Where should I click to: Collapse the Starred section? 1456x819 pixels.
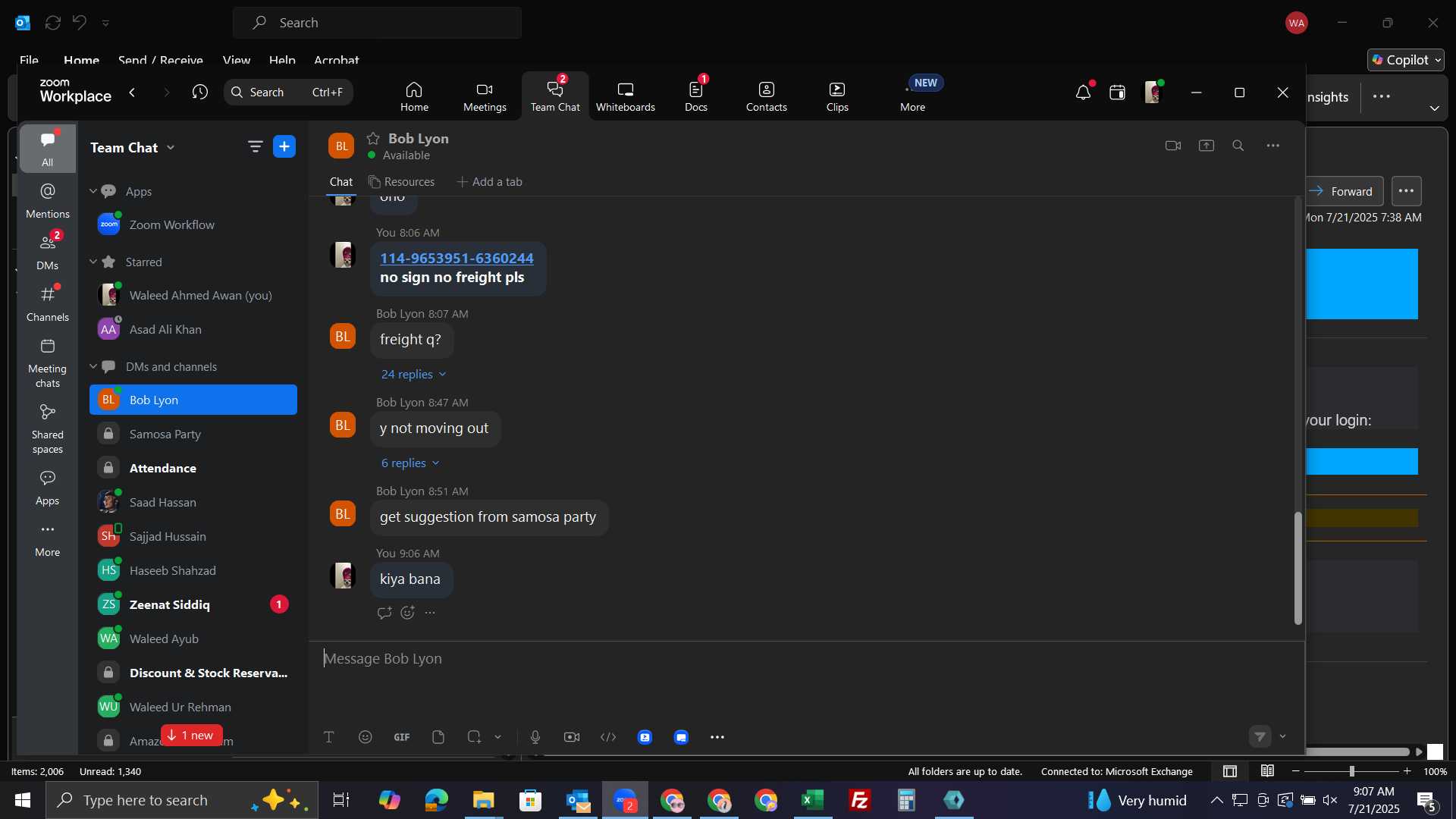[x=93, y=262]
